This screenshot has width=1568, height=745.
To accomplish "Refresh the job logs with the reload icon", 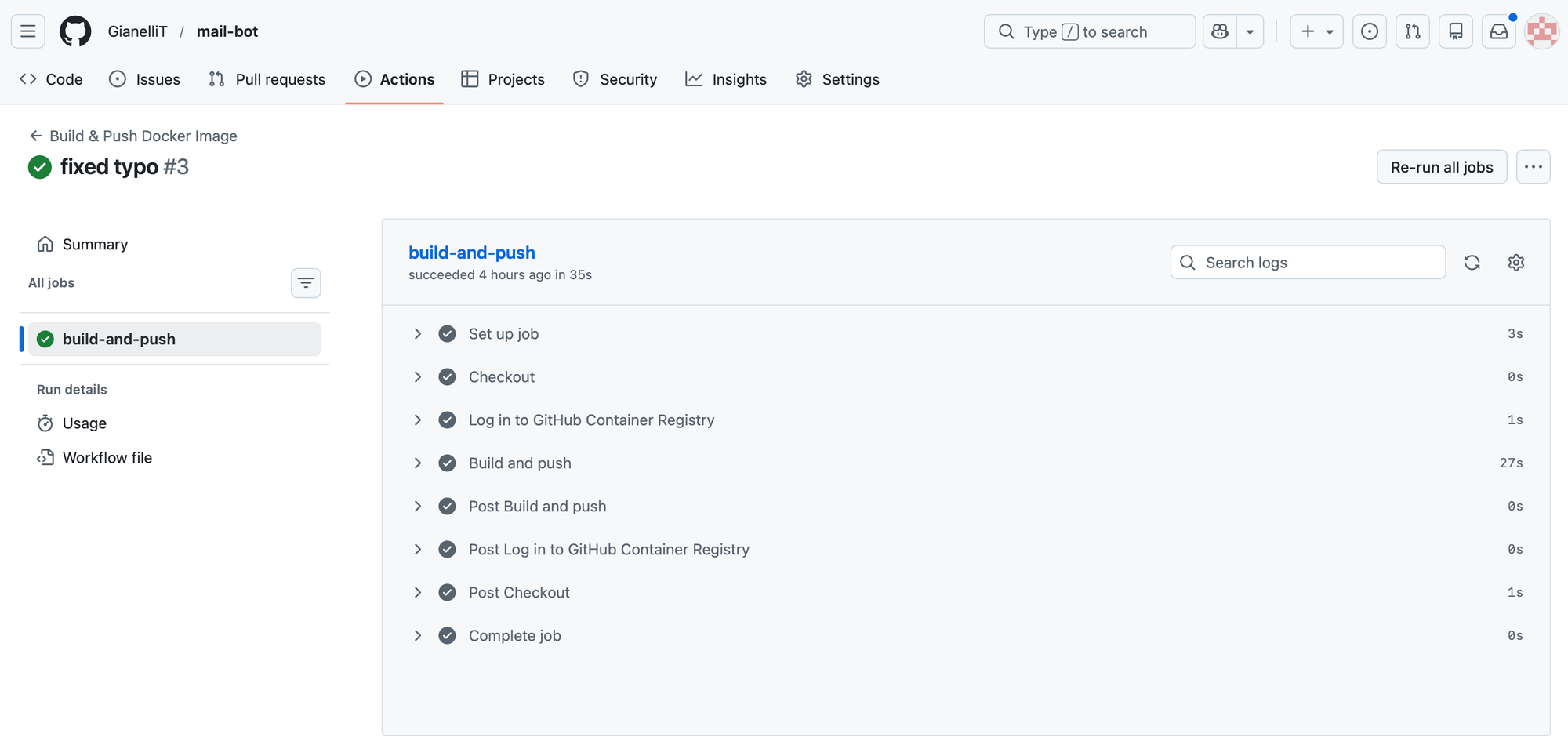I will coord(1472,263).
